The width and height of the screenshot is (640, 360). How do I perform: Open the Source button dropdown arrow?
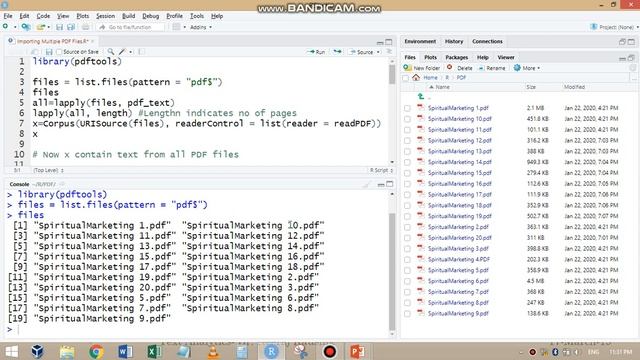click(378, 52)
